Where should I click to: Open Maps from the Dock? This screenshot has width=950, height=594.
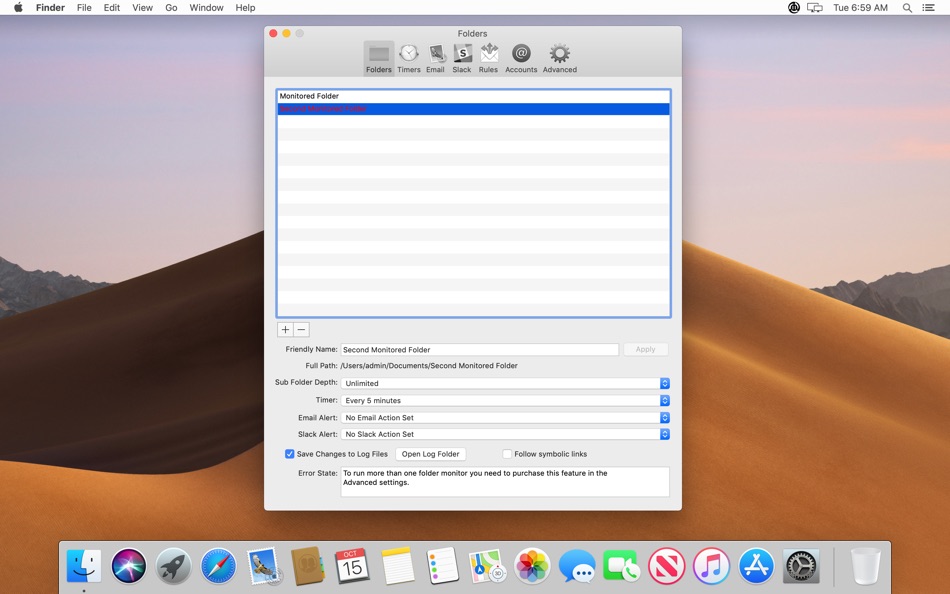click(487, 566)
